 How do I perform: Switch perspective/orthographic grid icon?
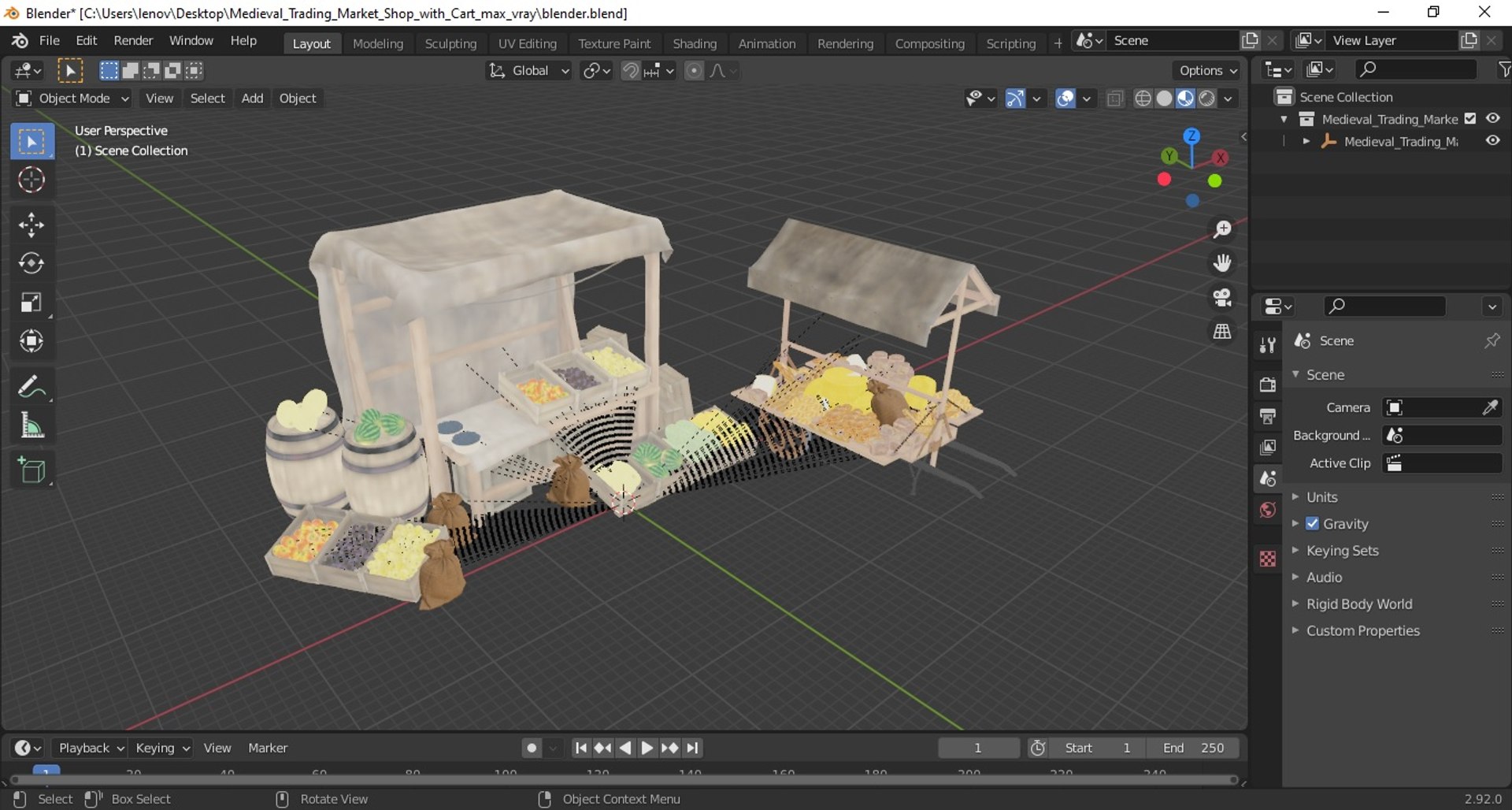1222,332
